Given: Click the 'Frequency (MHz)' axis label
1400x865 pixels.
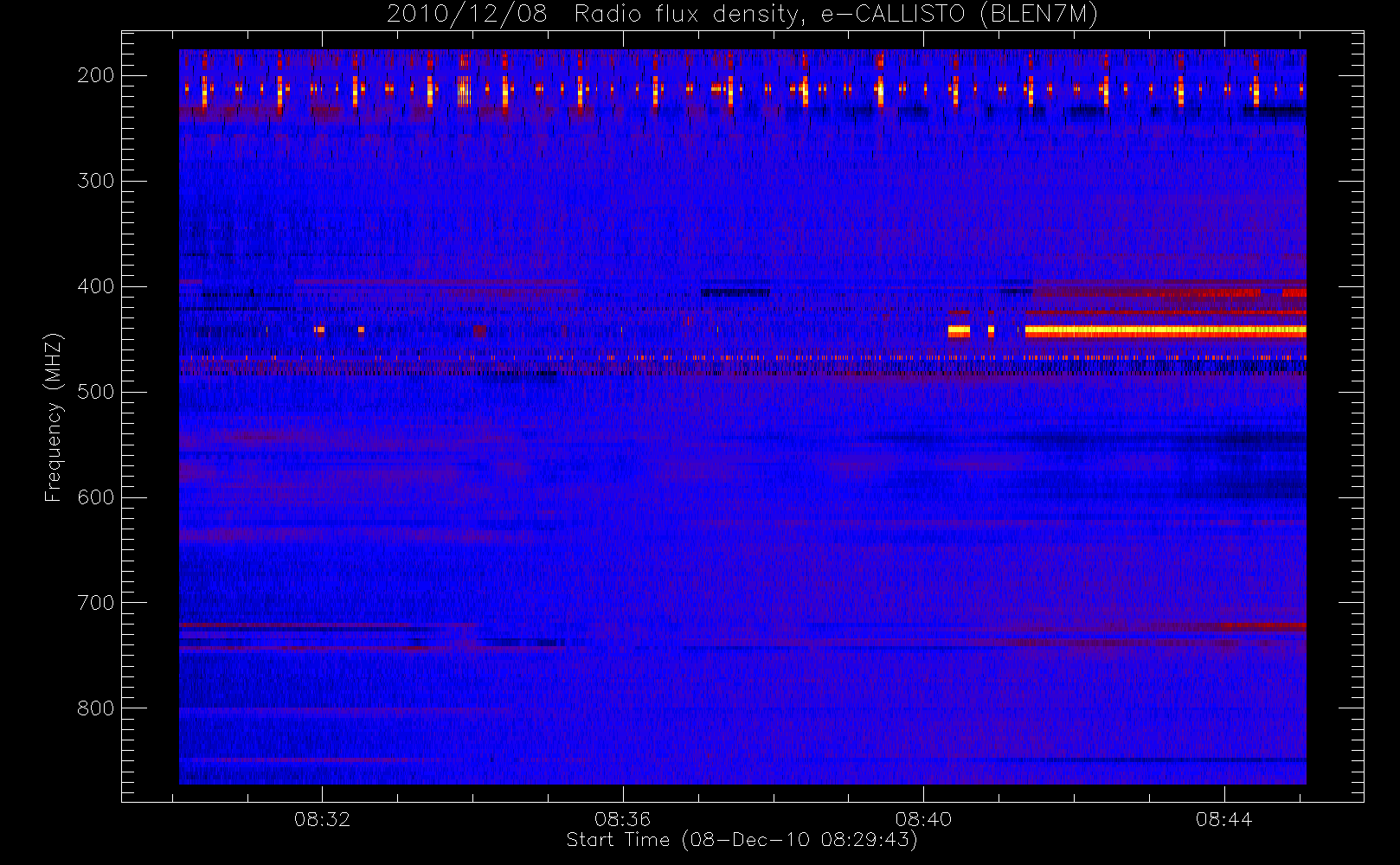Looking at the screenshot, I should tap(54, 417).
